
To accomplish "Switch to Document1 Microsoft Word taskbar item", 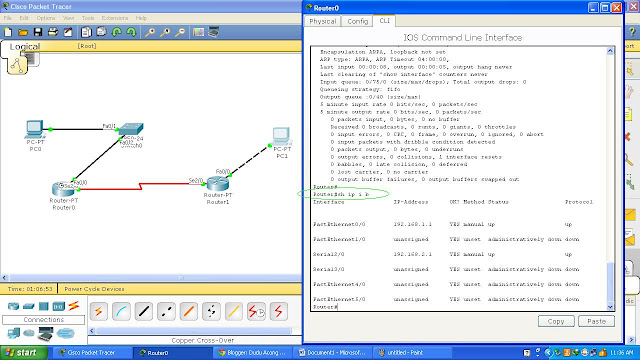I will 333,353.
